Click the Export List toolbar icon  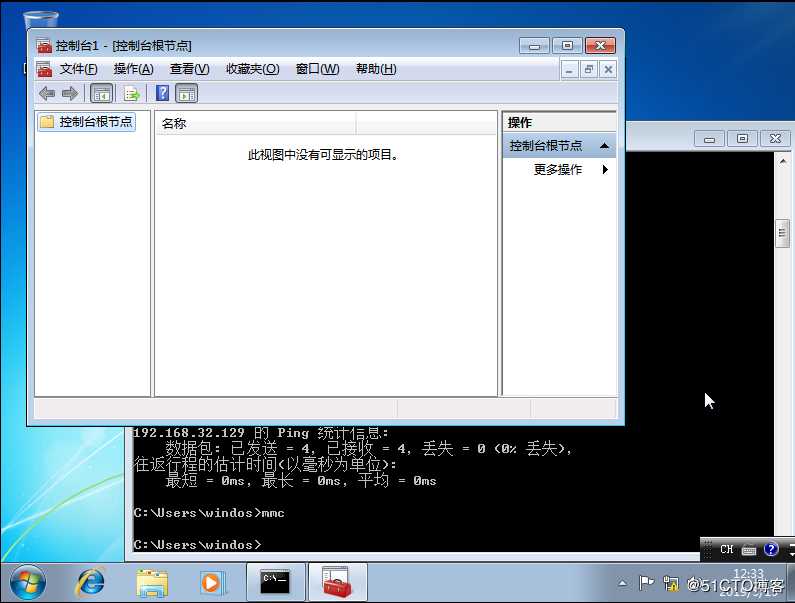click(131, 94)
